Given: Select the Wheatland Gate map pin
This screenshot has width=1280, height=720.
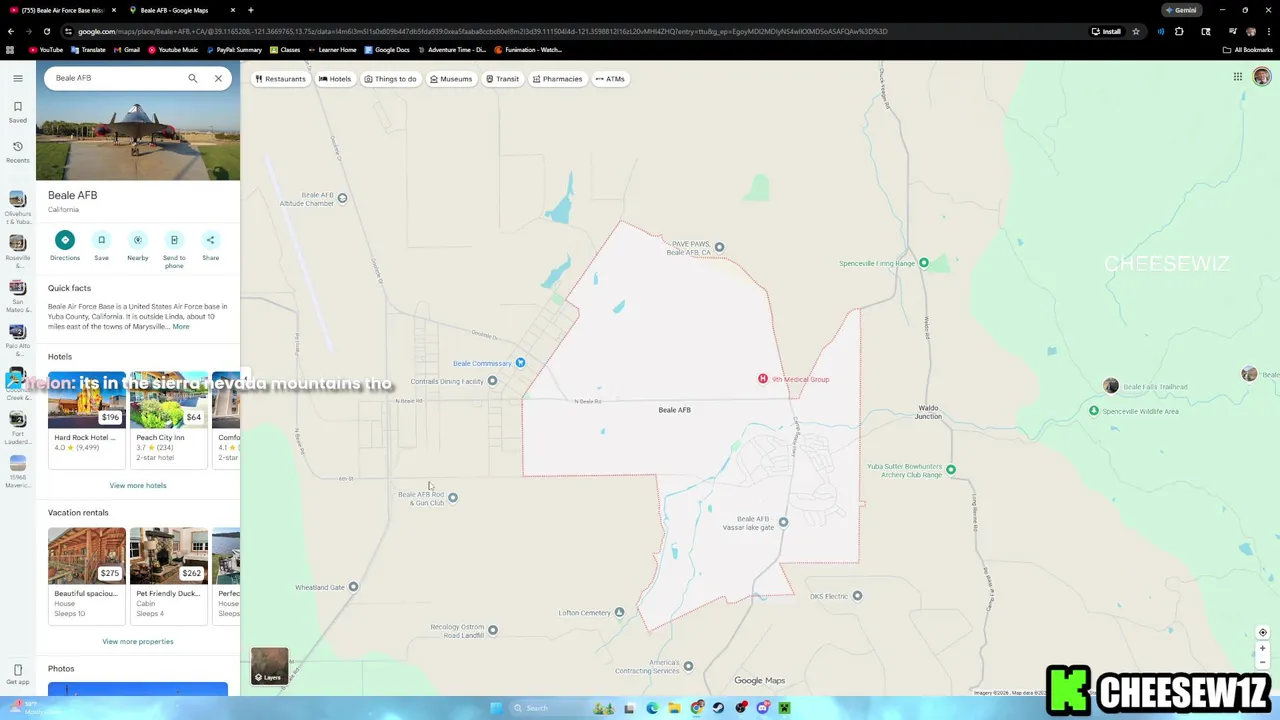Looking at the screenshot, I should (353, 587).
